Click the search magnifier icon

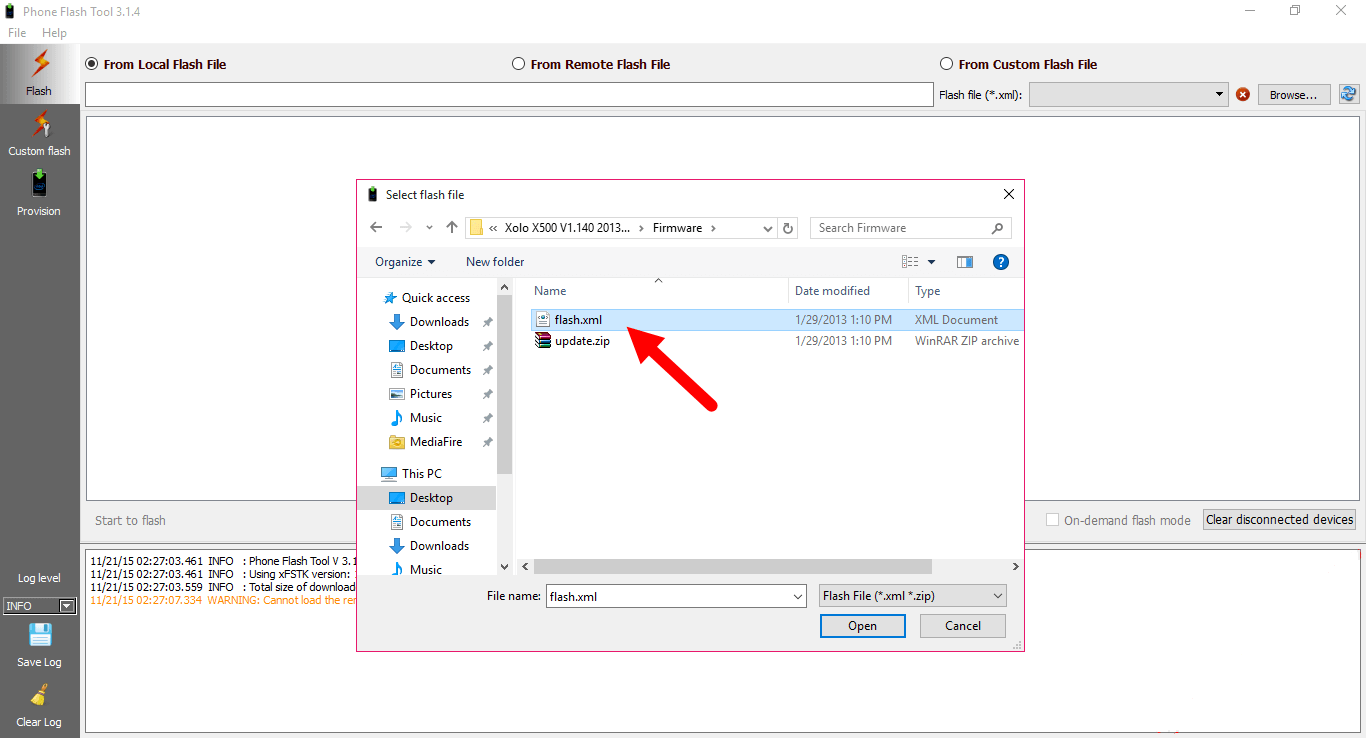click(x=997, y=228)
